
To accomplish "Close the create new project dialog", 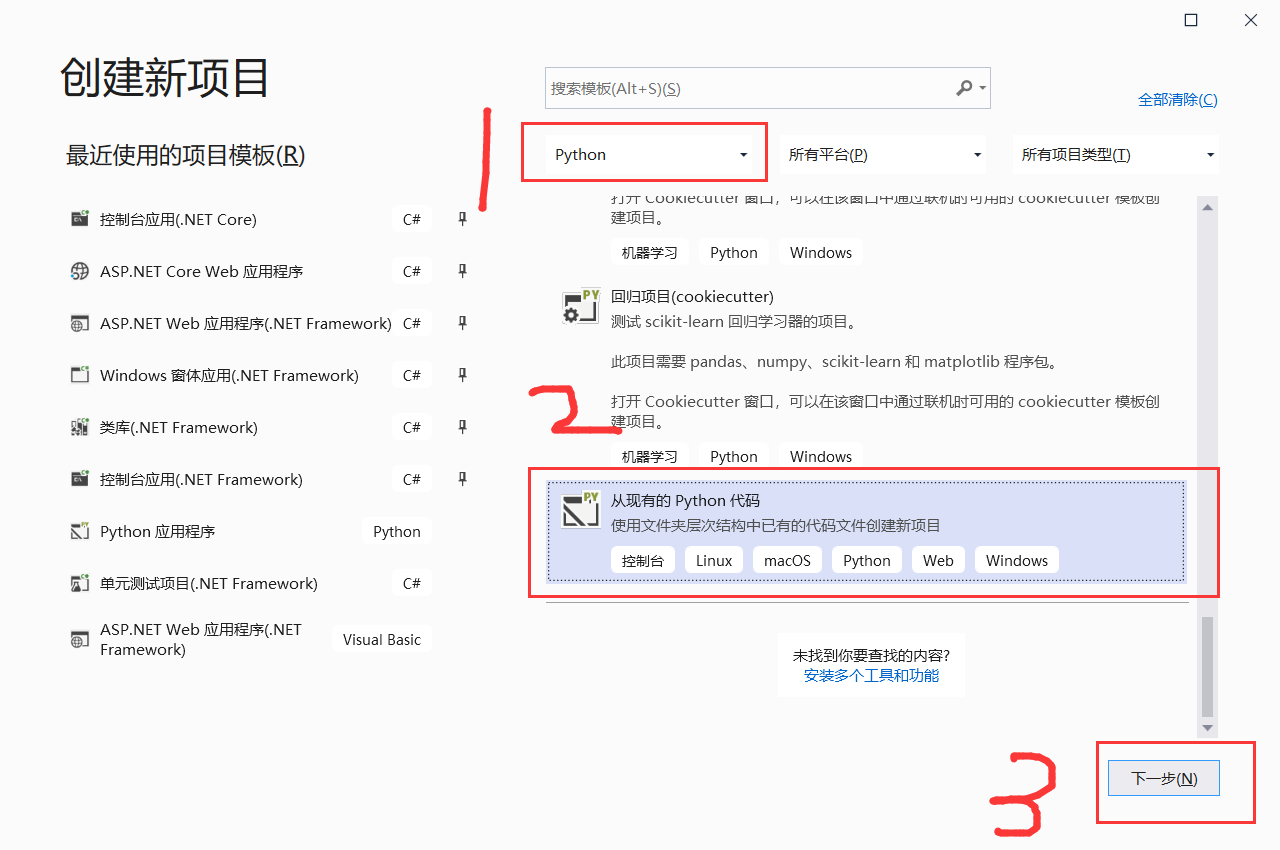I will click(x=1251, y=20).
